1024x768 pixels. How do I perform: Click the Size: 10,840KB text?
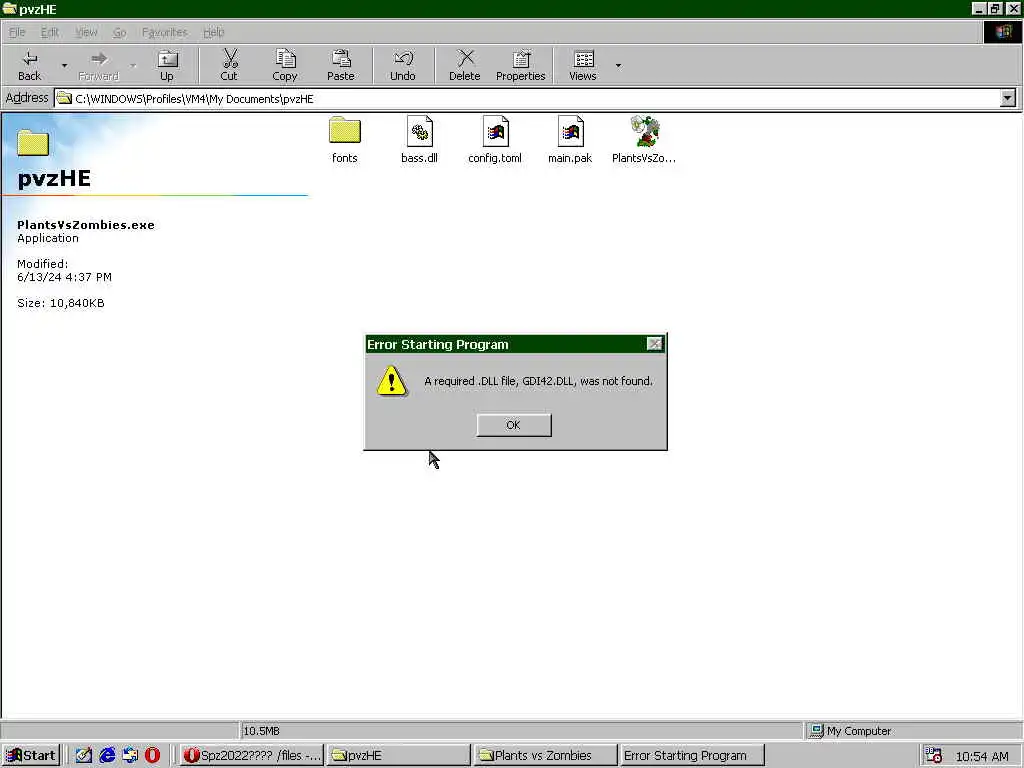[x=61, y=303]
